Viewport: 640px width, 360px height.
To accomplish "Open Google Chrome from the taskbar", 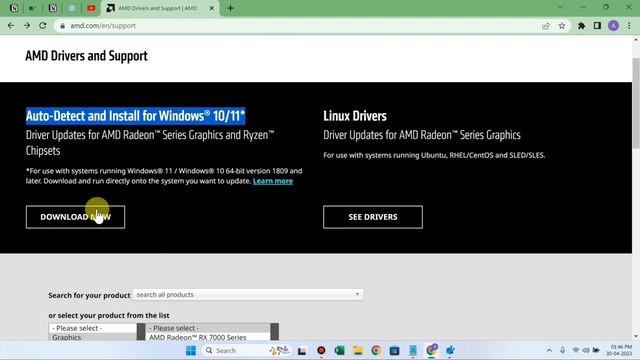I will (x=376, y=350).
